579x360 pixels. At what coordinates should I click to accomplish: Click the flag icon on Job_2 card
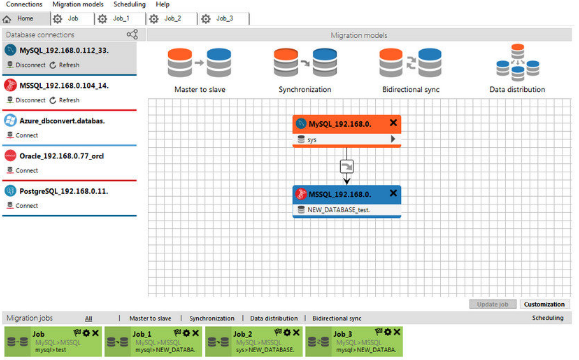(x=278, y=333)
